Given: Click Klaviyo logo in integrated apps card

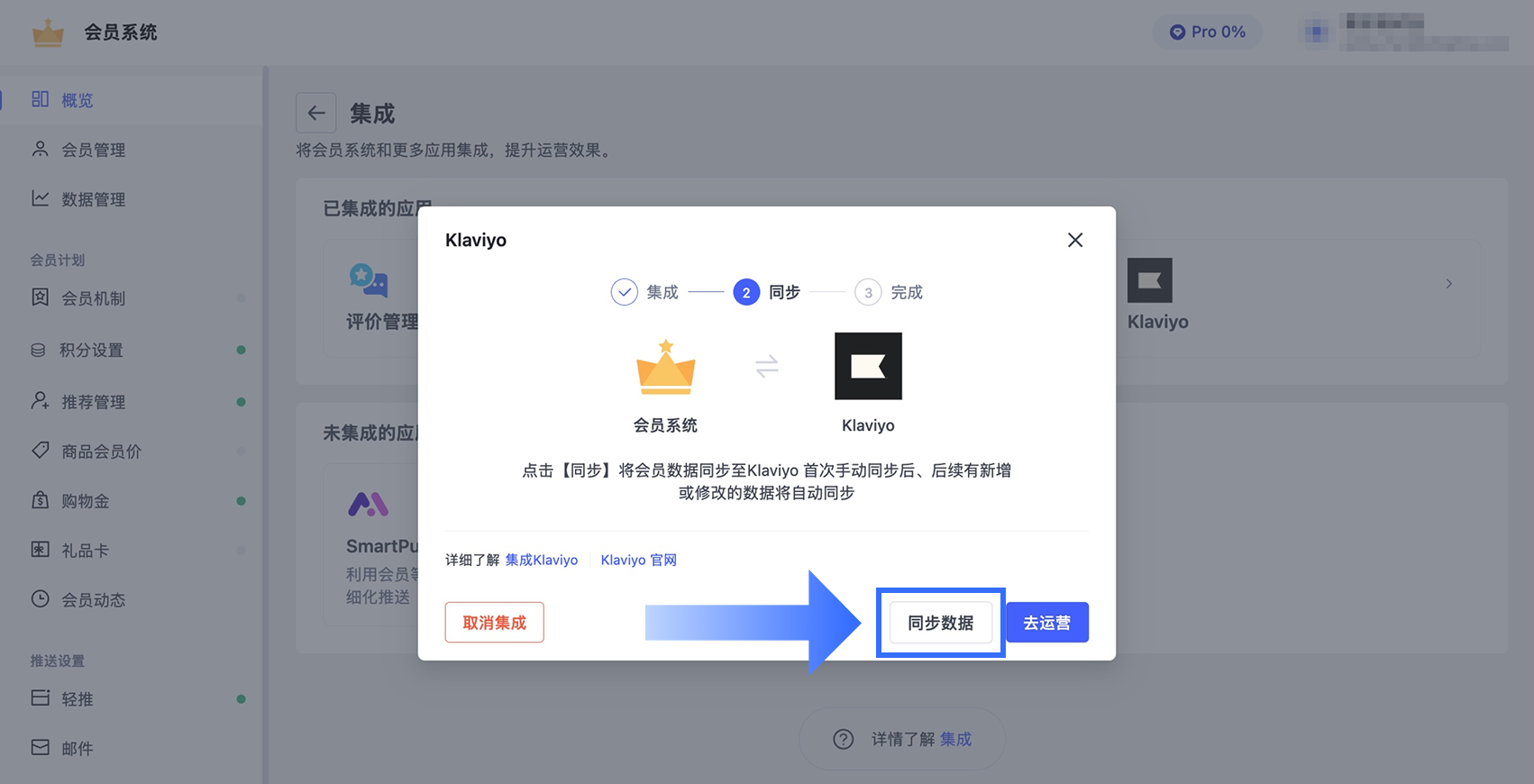Looking at the screenshot, I should 1150,280.
